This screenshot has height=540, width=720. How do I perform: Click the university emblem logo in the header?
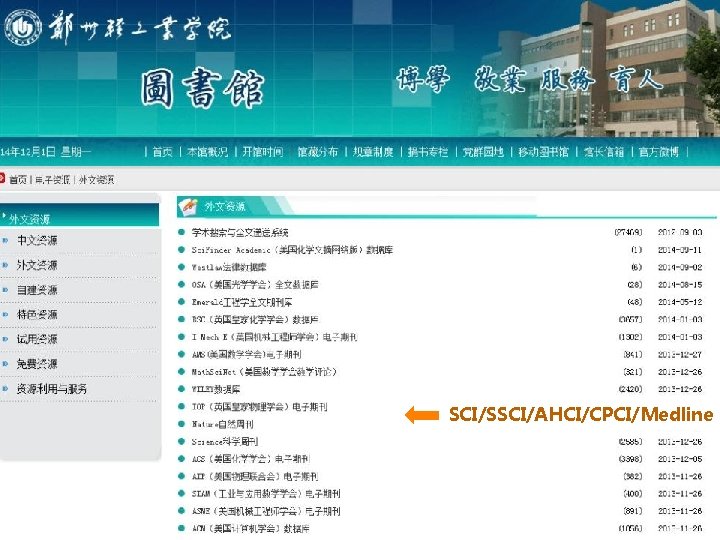click(x=22, y=28)
